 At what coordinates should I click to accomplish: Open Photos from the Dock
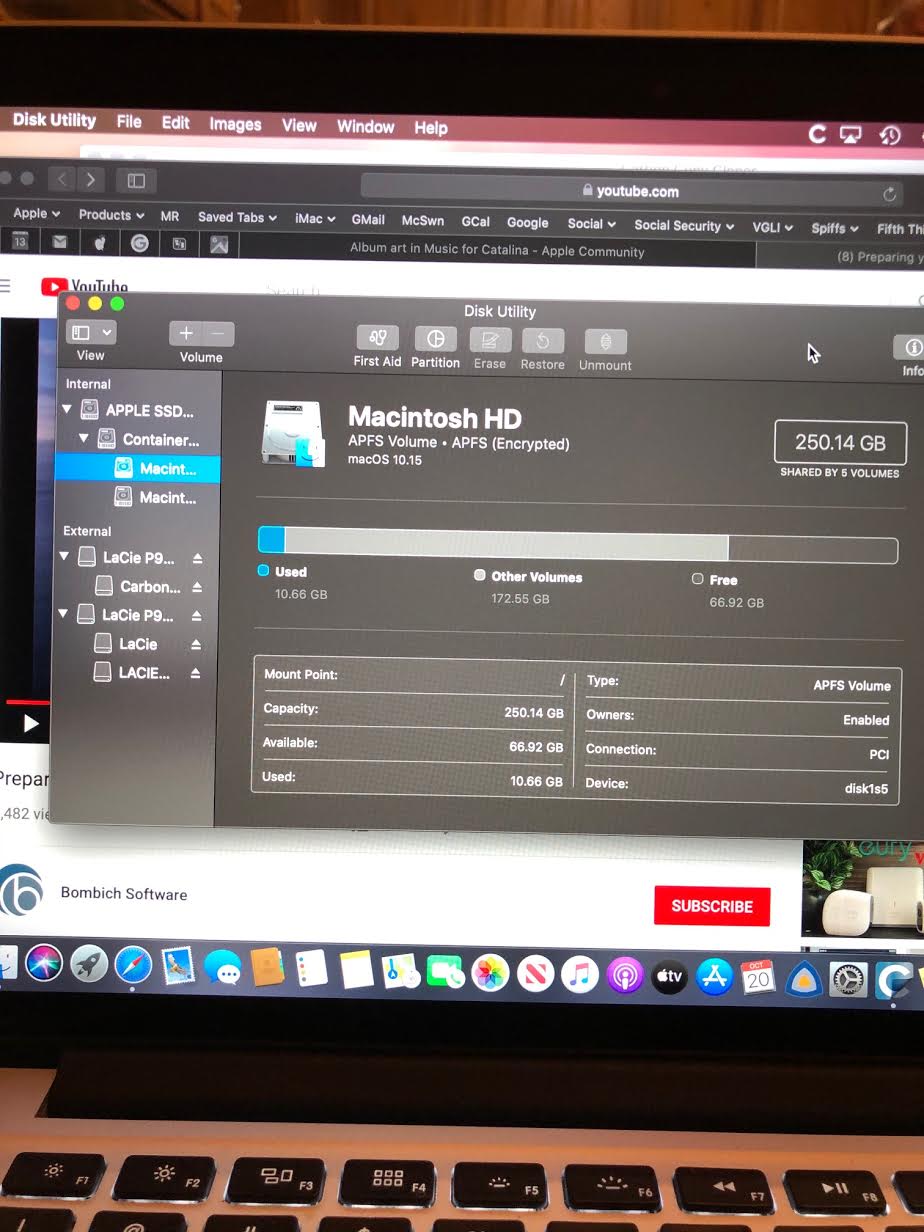click(490, 973)
